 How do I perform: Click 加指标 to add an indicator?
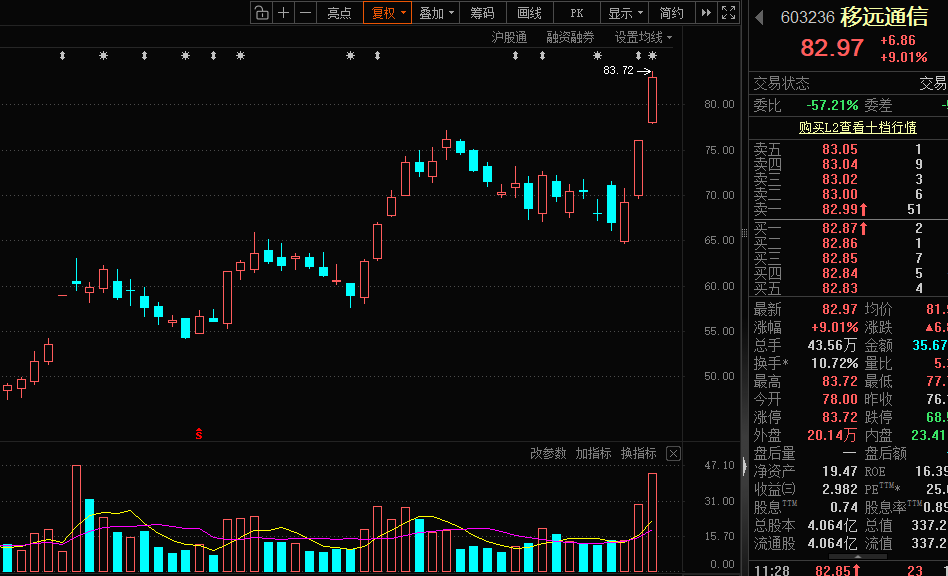click(x=593, y=453)
